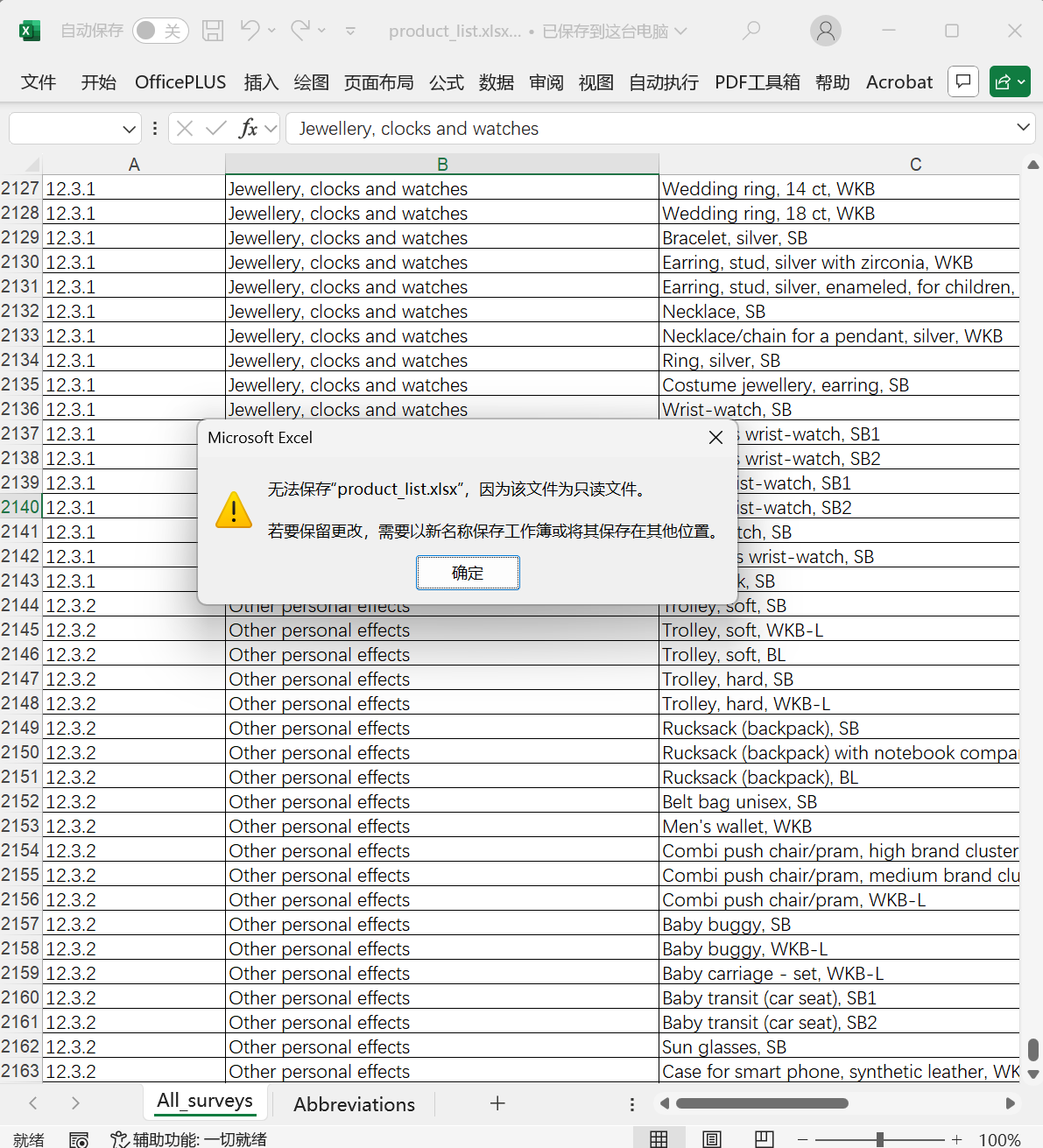Expand the formula bar chevron
This screenshot has width=1043, height=1148.
(1023, 128)
